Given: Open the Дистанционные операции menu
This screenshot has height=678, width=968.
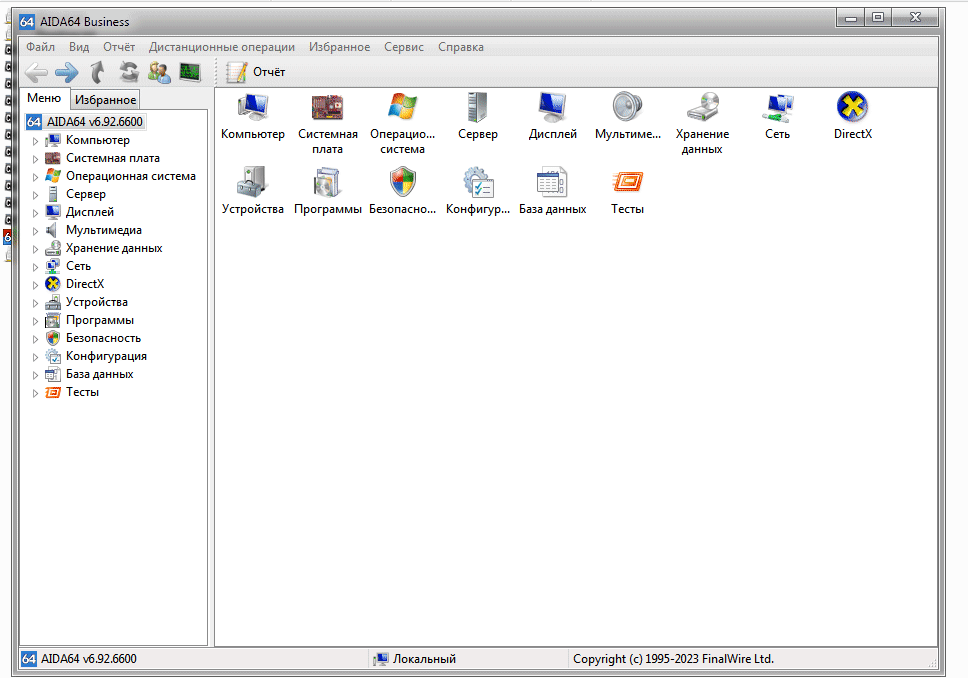Looking at the screenshot, I should coord(222,47).
